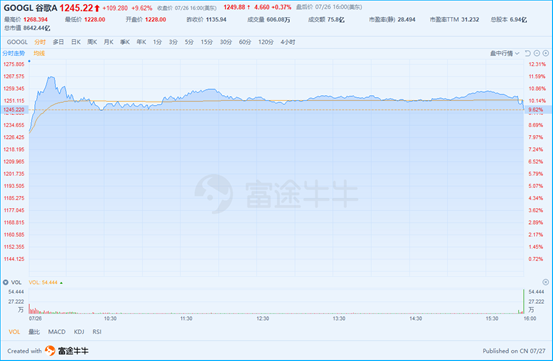Viewport: 553px width, 361px height.
Task: Select the 15分 interval tab
Action: point(207,42)
